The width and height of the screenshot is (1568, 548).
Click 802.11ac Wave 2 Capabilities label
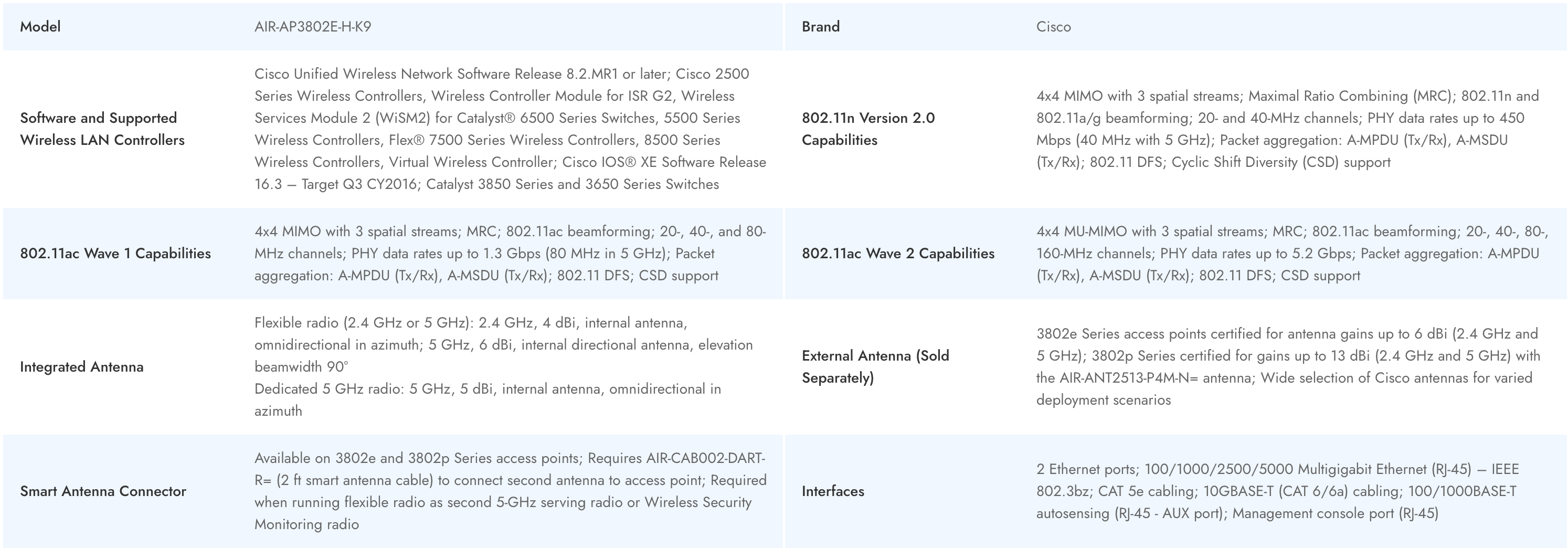point(898,254)
